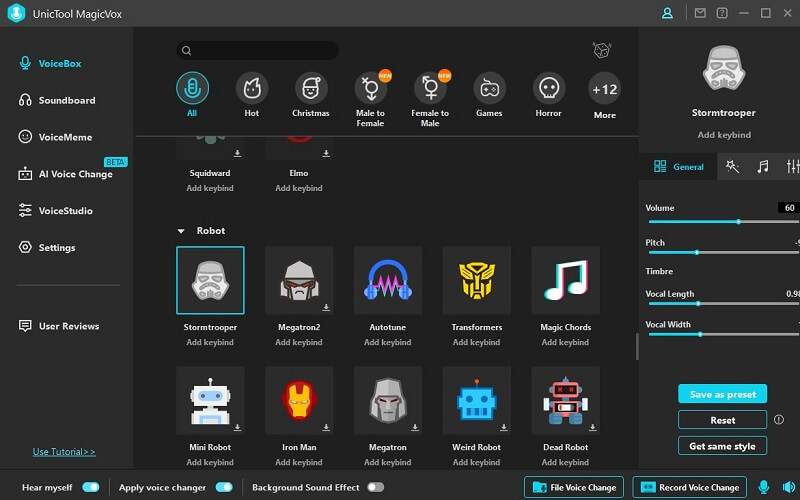
Task: Choose the Christmas voice filter icon
Action: pyautogui.click(x=310, y=89)
